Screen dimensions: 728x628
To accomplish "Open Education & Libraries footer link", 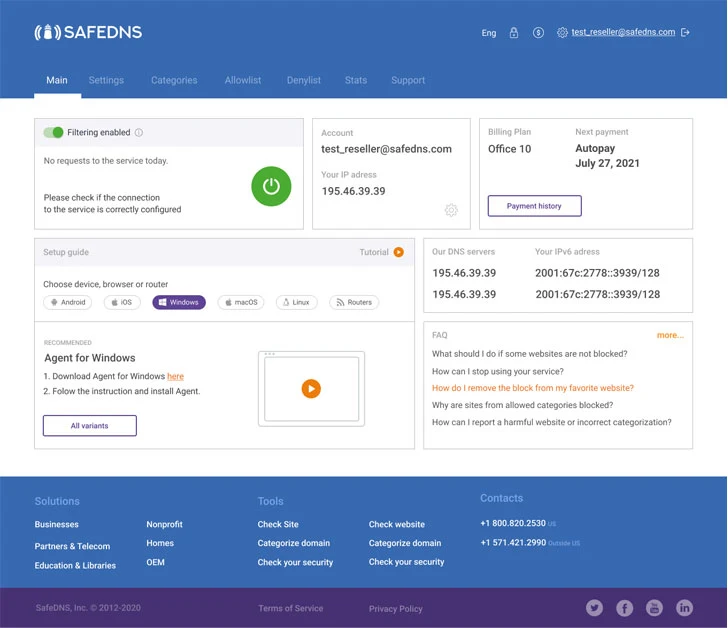I will (x=75, y=565).
